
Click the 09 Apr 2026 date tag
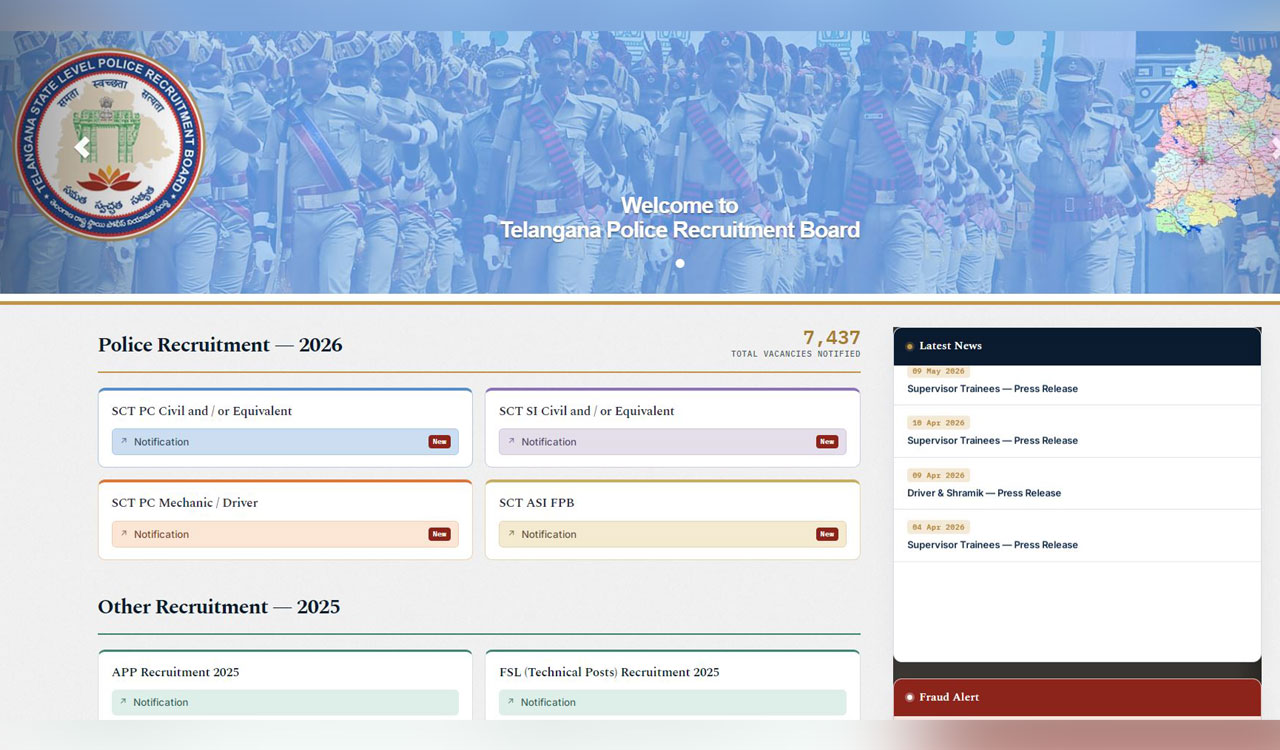pyautogui.click(x=938, y=475)
